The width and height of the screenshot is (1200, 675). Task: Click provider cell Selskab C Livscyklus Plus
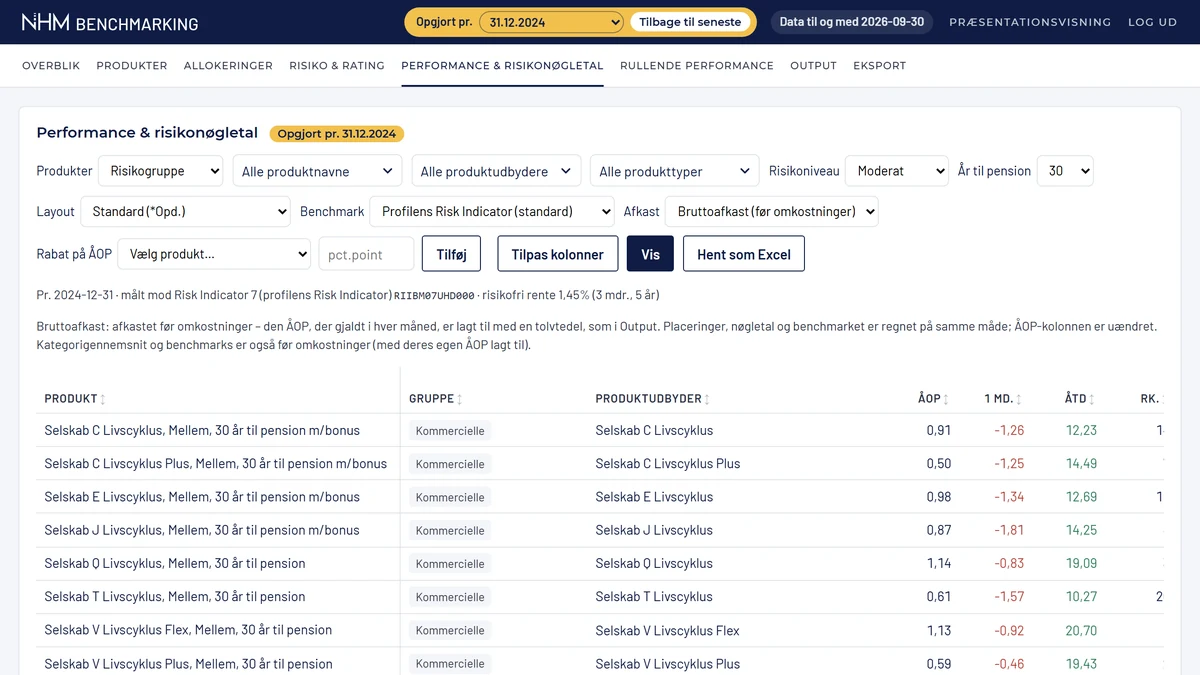[668, 463]
